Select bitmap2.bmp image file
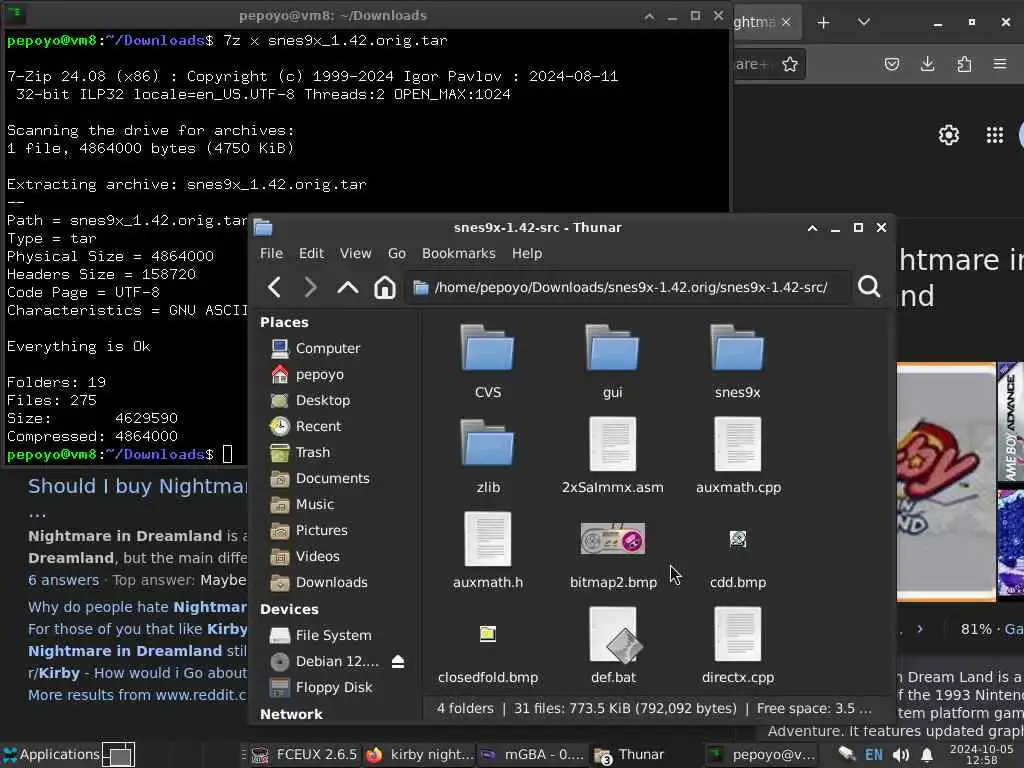 tap(613, 555)
